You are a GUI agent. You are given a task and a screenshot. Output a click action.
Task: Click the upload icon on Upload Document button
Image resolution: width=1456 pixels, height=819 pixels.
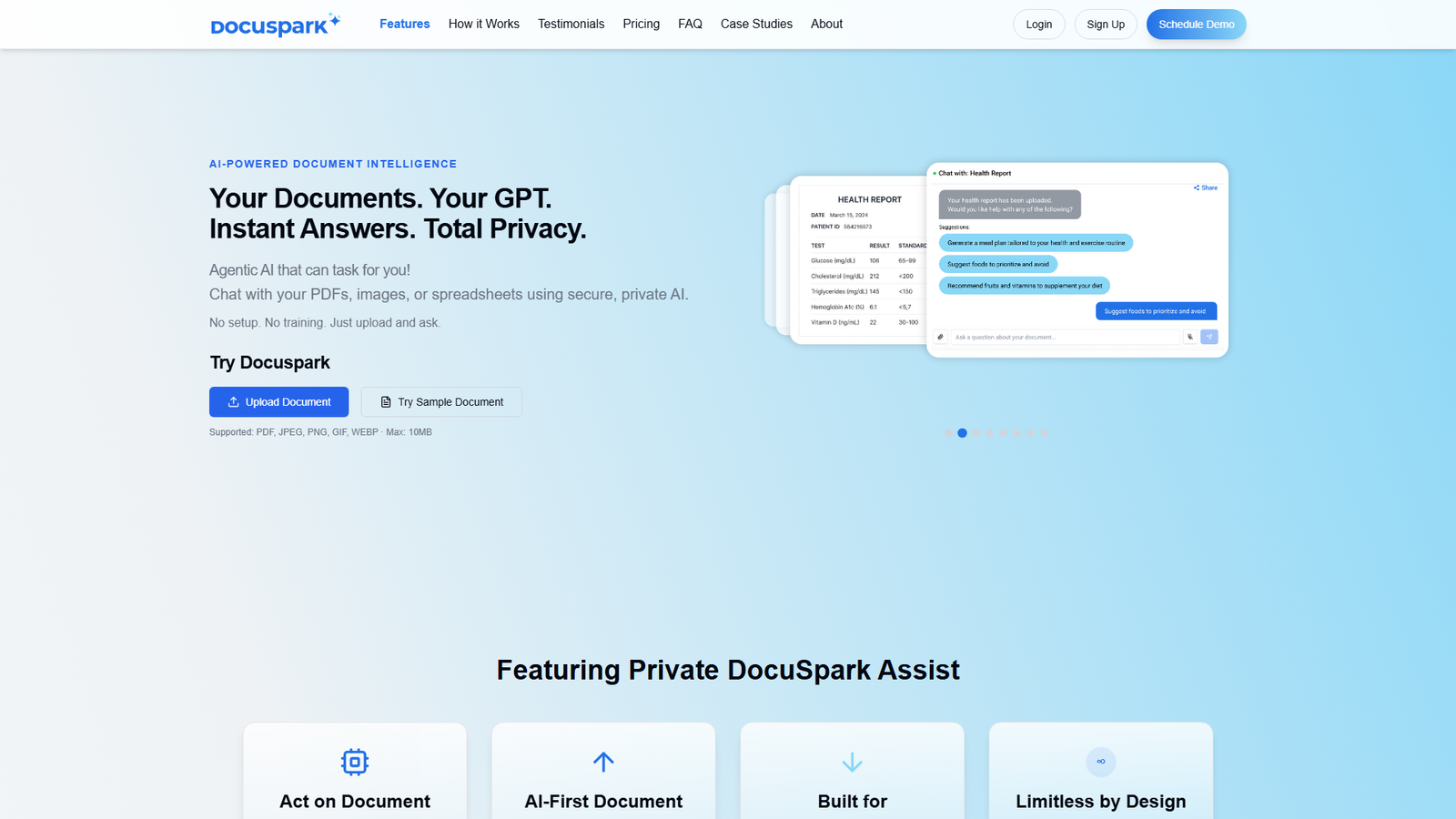pyautogui.click(x=232, y=401)
